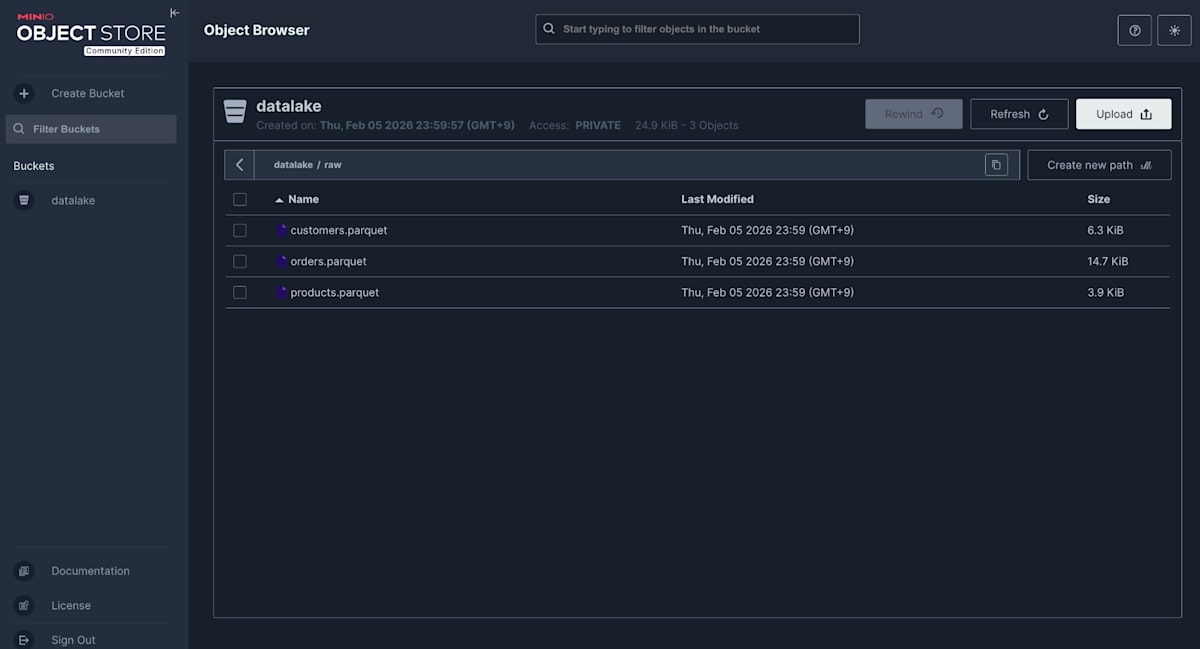
Task: Click Create Bucket in the sidebar
Action: click(x=88, y=93)
